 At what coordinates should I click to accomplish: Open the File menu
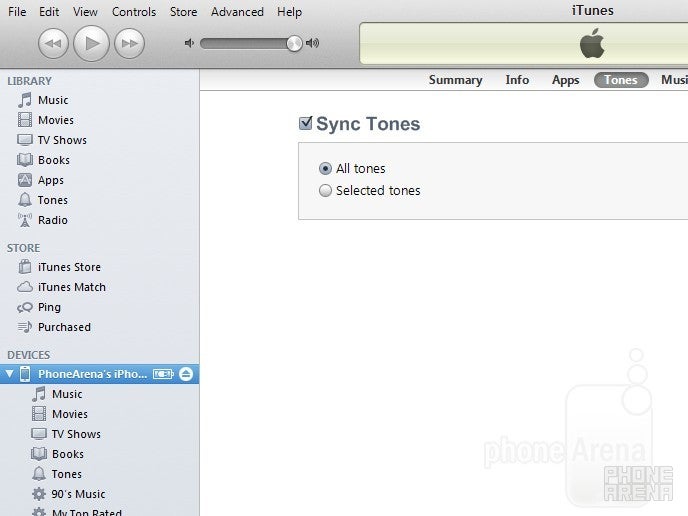click(17, 12)
